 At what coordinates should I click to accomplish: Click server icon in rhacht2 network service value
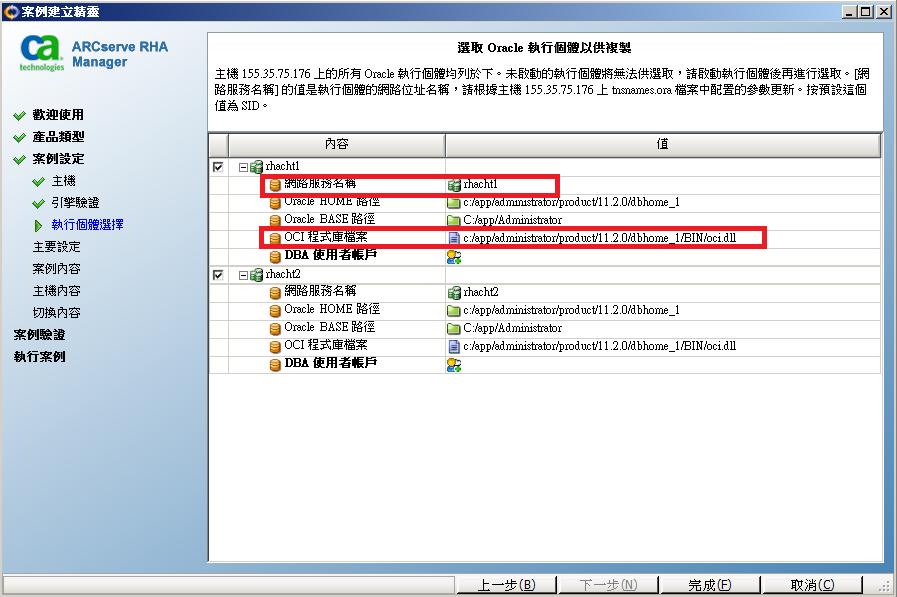(454, 293)
